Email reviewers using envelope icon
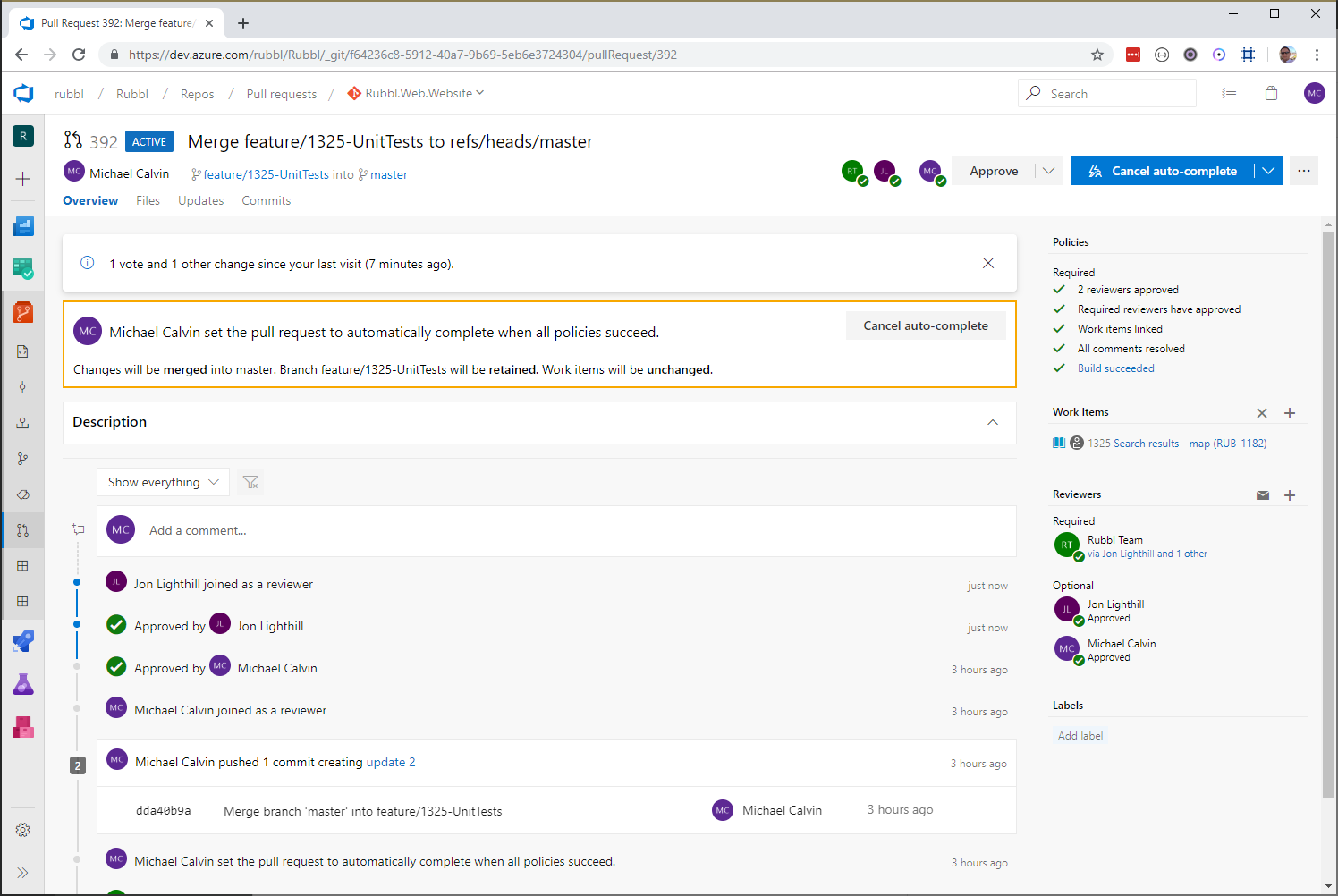Viewport: 1338px width, 896px height. pos(1263,495)
